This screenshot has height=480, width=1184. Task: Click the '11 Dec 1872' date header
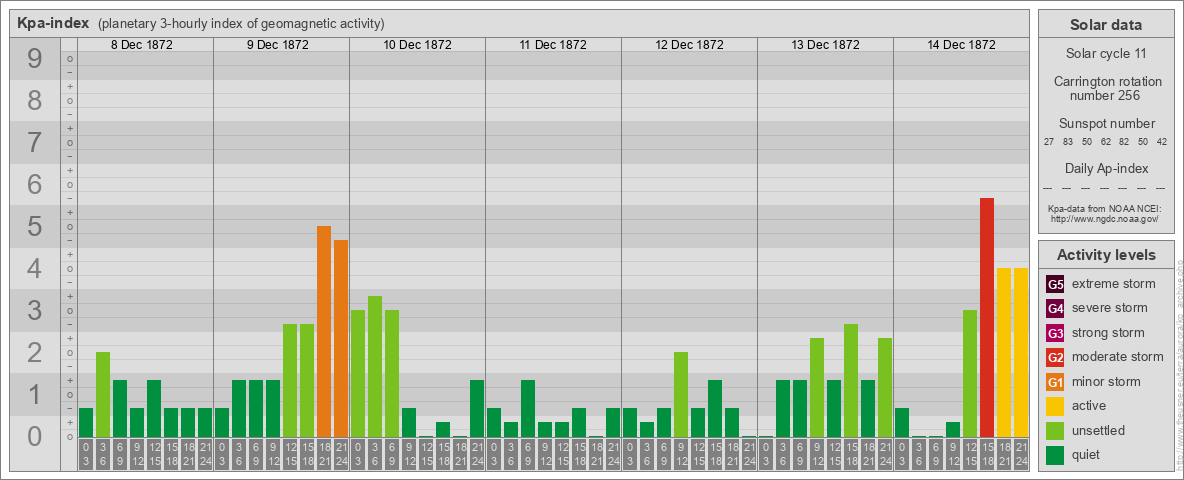tap(553, 45)
